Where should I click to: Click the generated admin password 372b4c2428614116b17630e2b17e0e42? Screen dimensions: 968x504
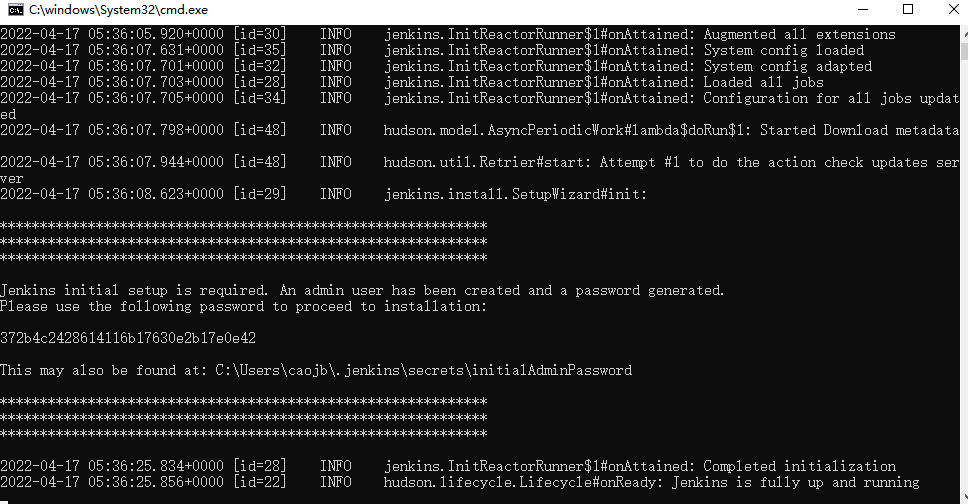click(128, 338)
